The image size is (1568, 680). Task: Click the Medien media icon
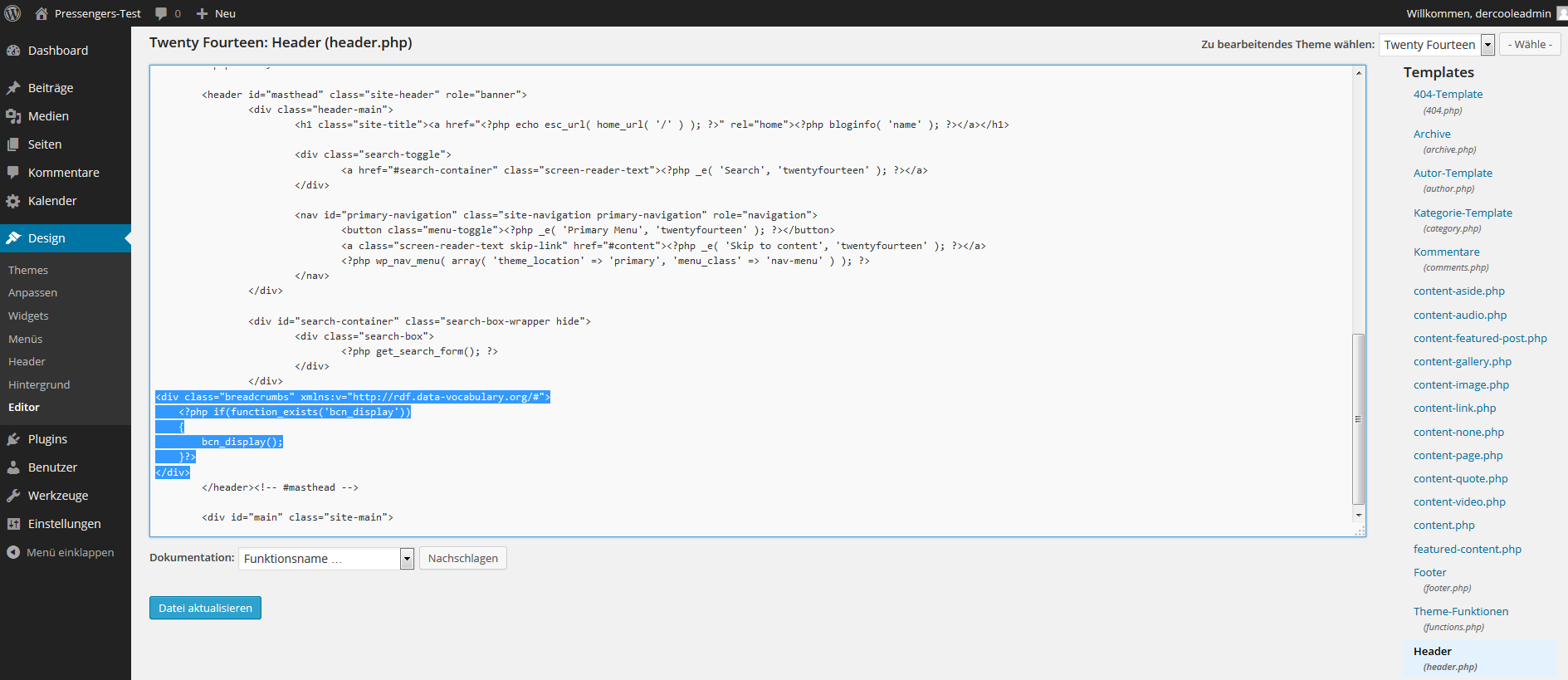13,116
